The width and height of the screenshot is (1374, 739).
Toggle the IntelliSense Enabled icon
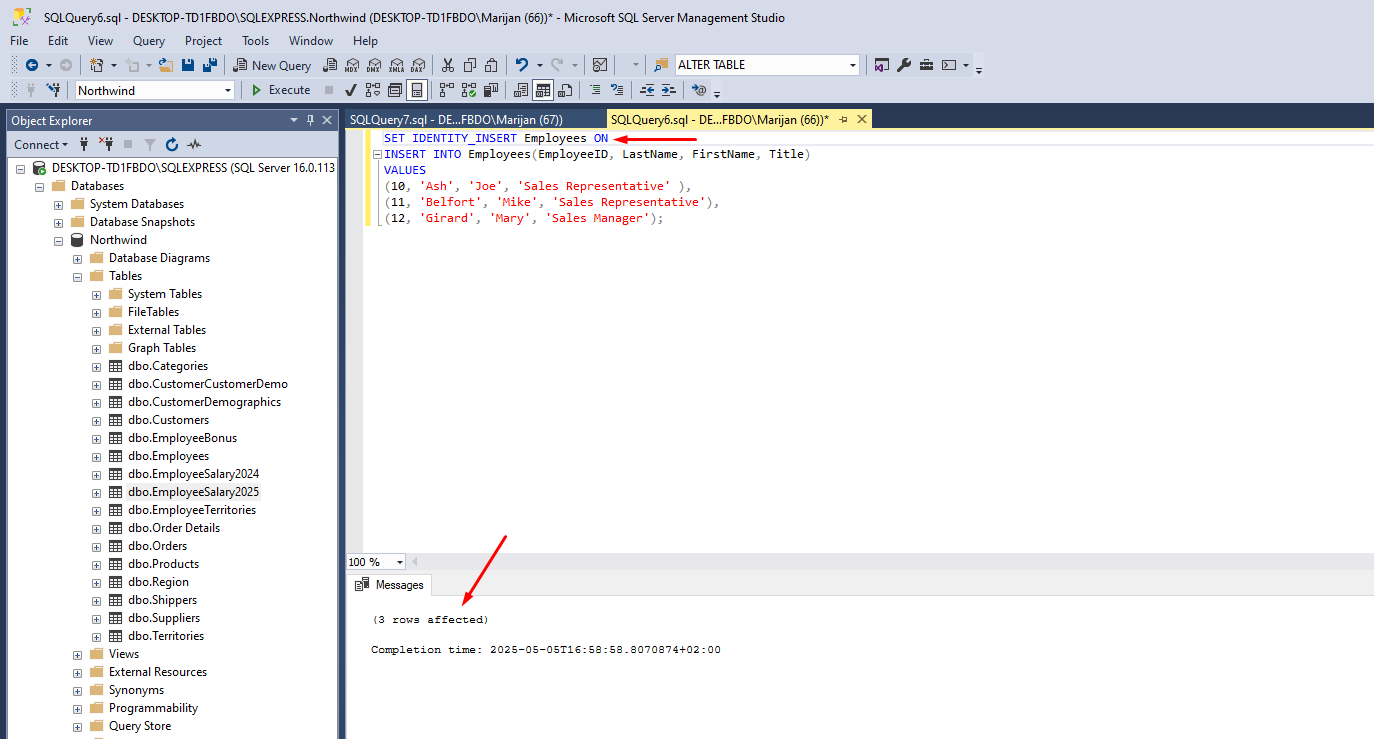click(x=417, y=90)
